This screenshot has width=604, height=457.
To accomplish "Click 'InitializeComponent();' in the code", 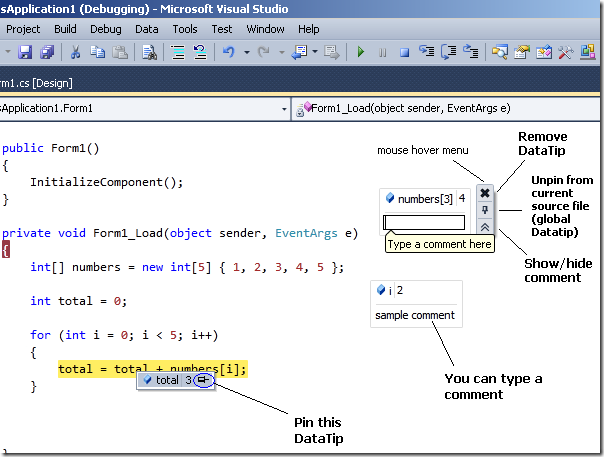I will (x=106, y=182).
